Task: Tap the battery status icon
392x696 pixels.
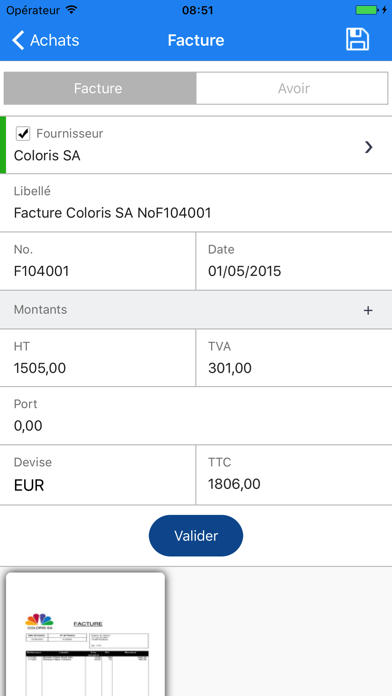Action: [x=369, y=10]
